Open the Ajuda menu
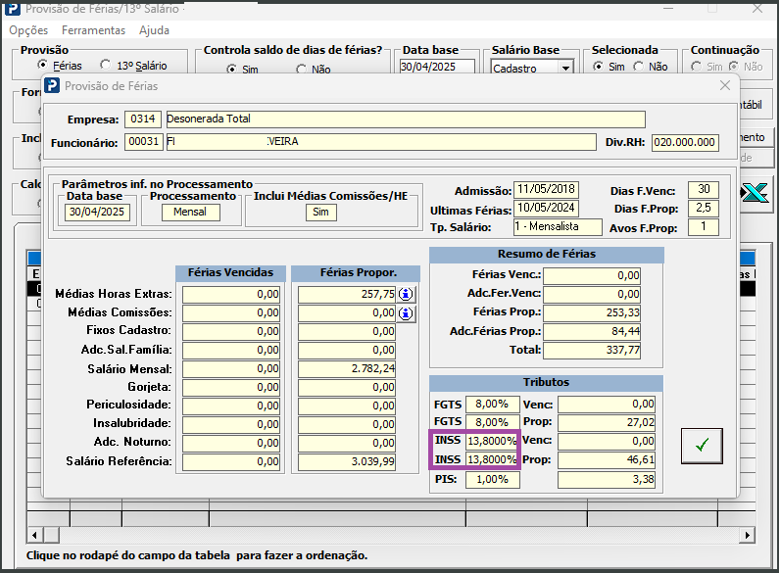Image resolution: width=779 pixels, height=573 pixels. pyautogui.click(x=154, y=30)
